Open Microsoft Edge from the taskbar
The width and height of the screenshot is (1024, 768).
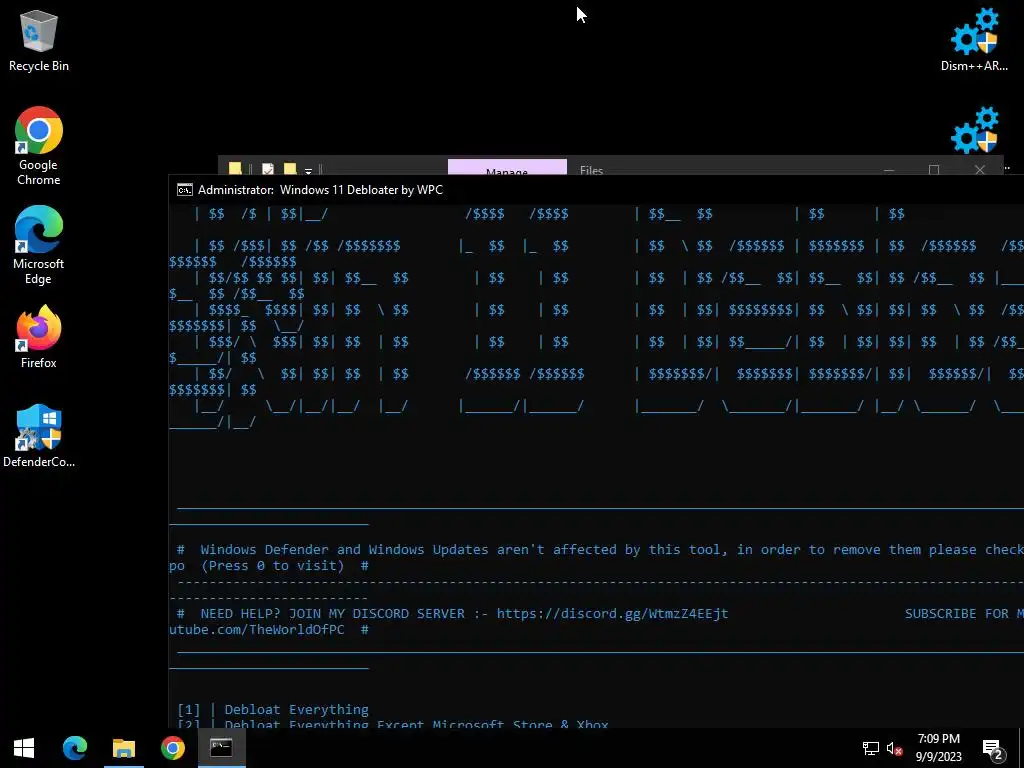[x=74, y=748]
